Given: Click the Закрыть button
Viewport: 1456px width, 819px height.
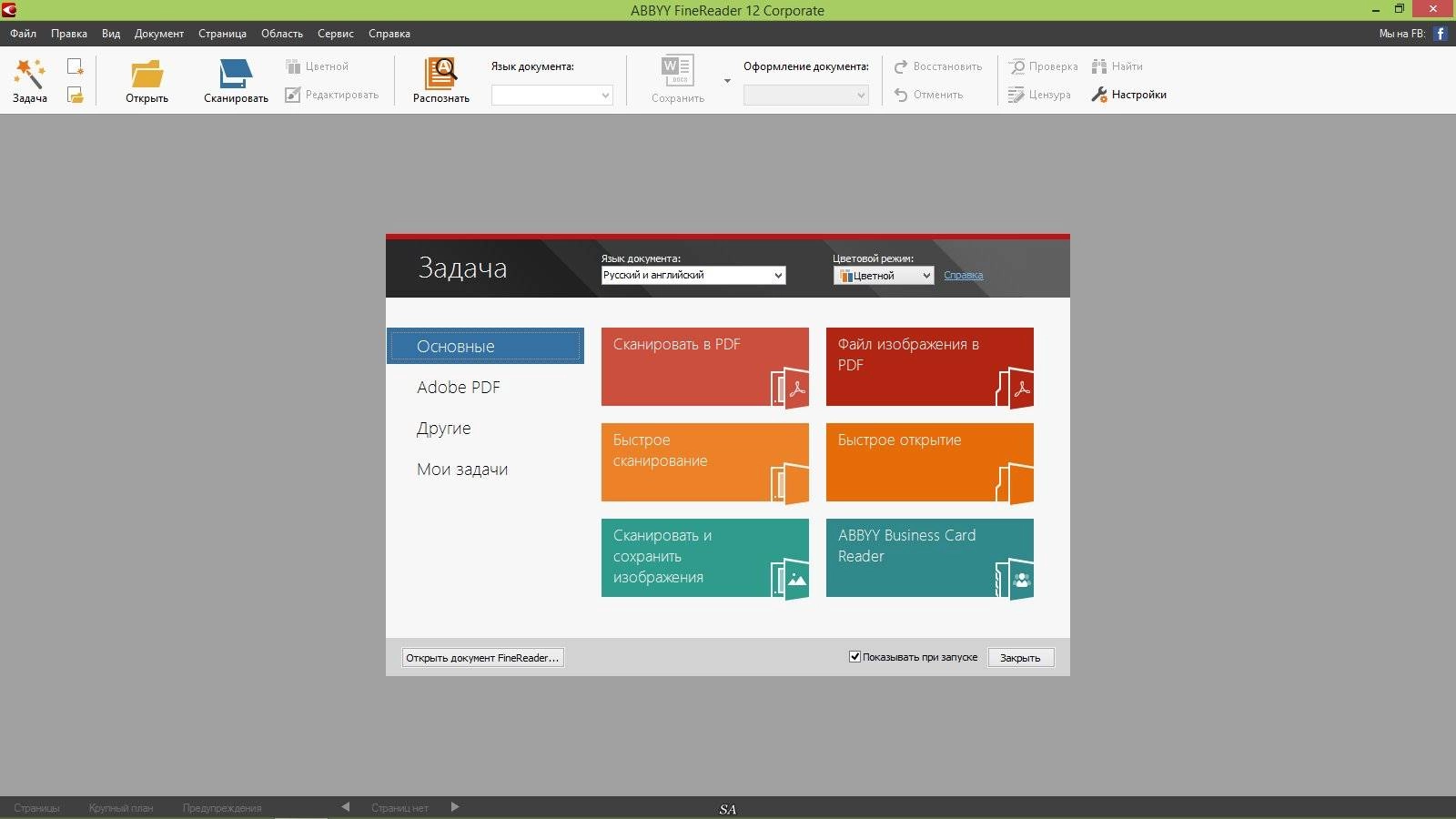Looking at the screenshot, I should pyautogui.click(x=1020, y=657).
